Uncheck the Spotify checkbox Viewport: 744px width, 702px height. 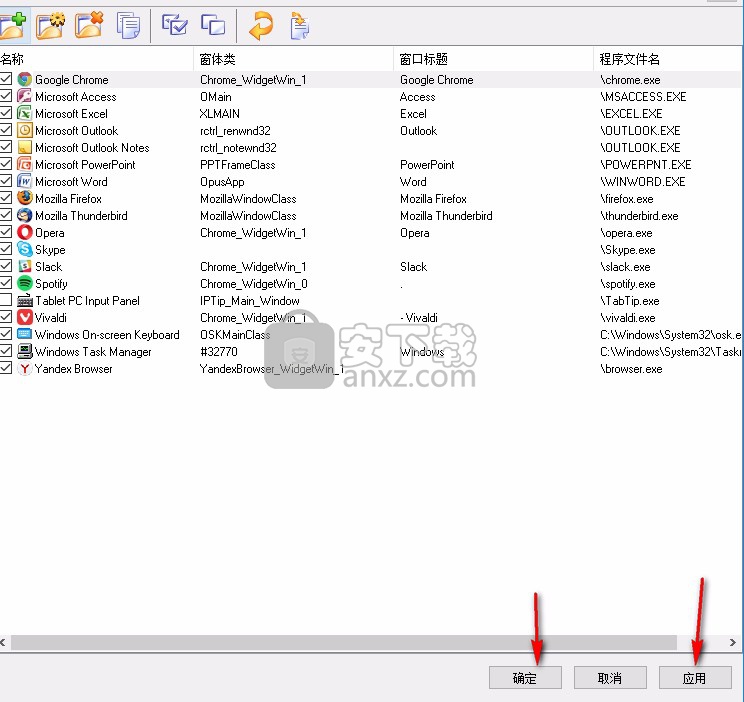[x=6, y=282]
